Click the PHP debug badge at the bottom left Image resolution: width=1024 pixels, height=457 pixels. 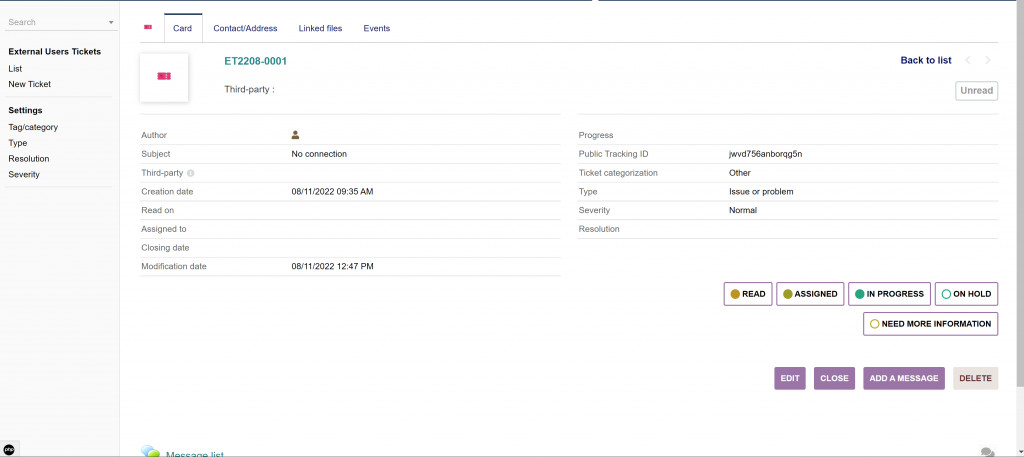coord(9,449)
